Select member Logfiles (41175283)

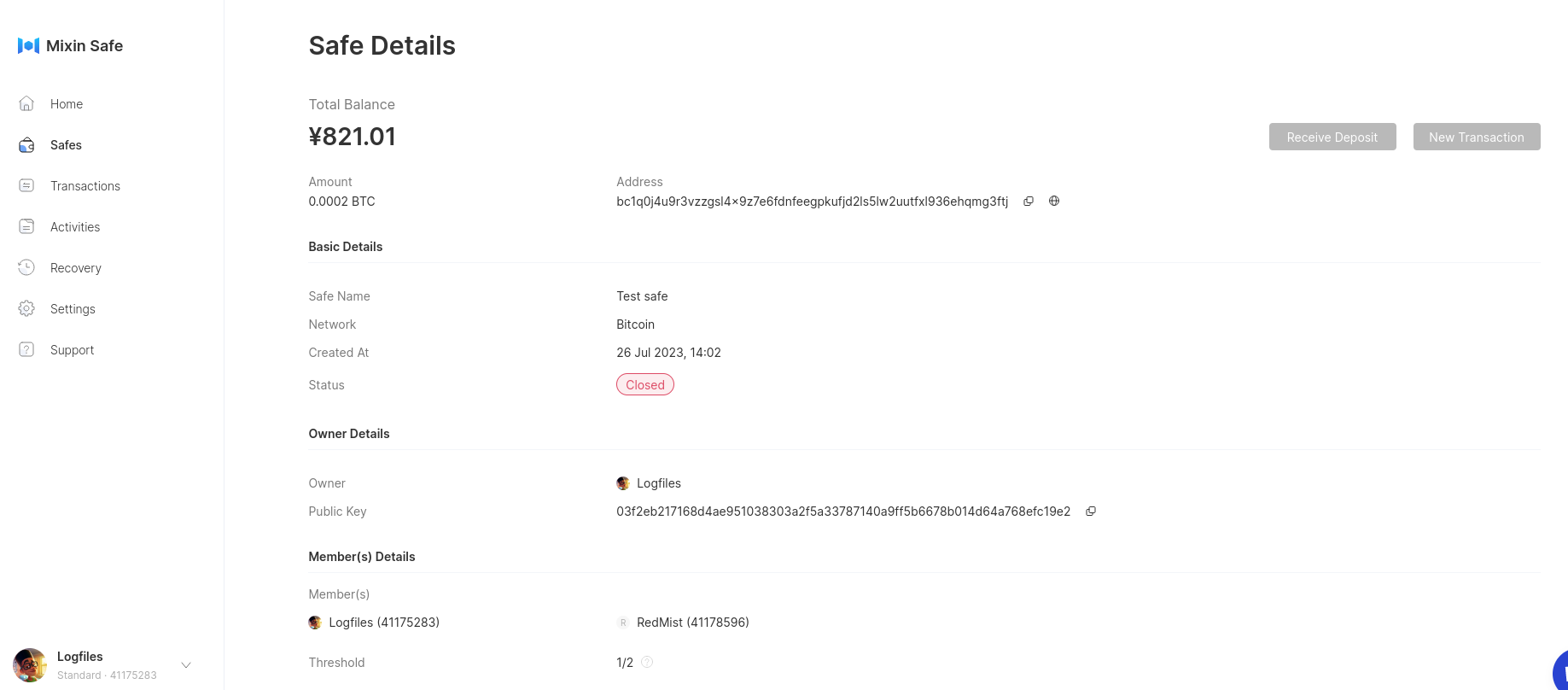pos(374,623)
